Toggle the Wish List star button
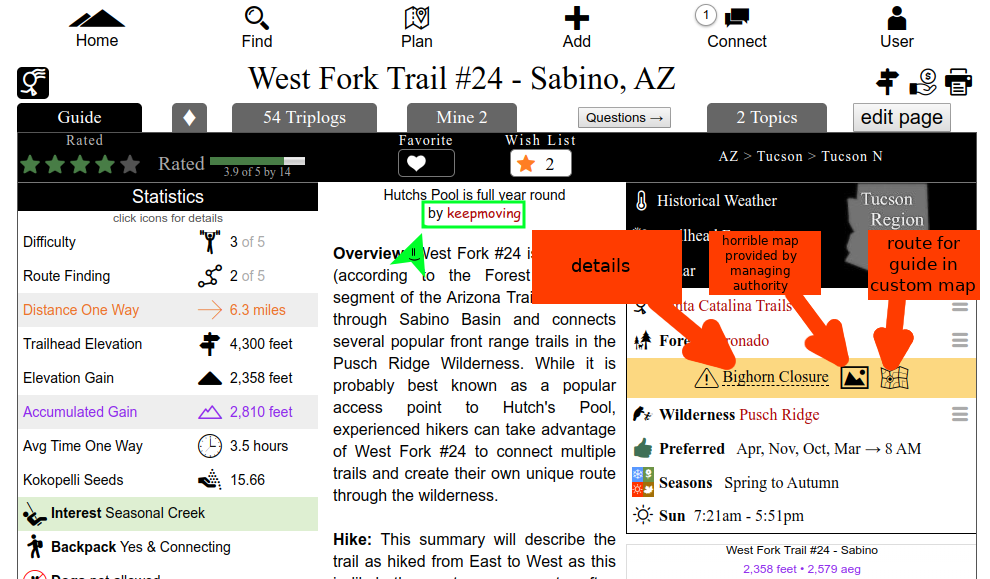 (540, 163)
